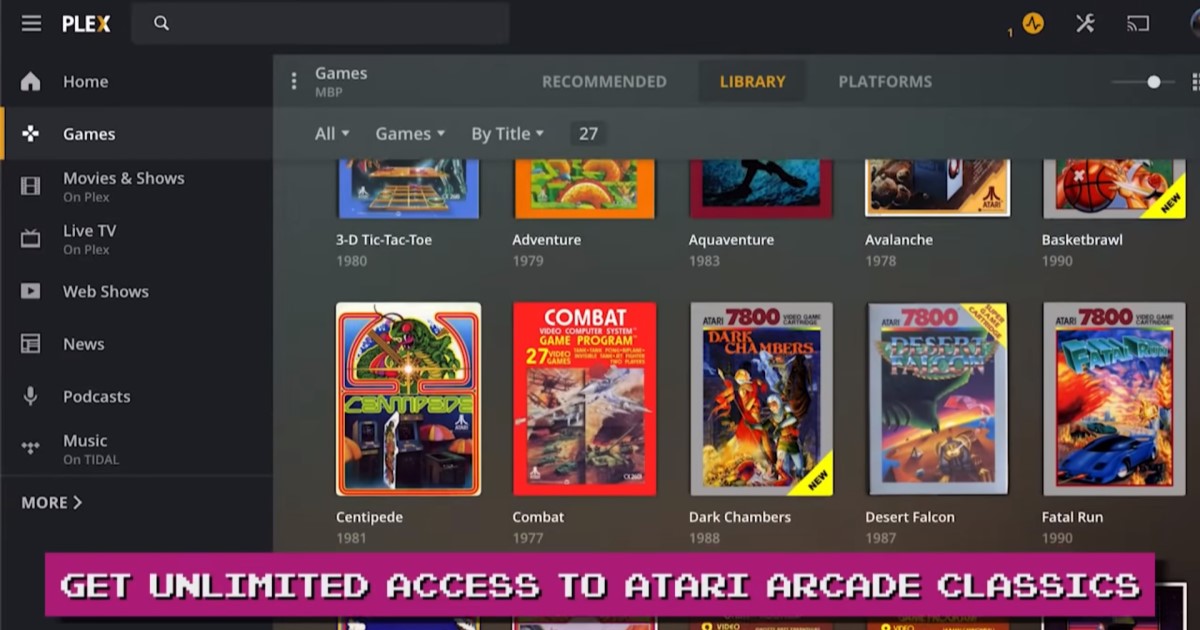Expand MORE sidebar sources
The height and width of the screenshot is (630, 1200).
coord(52,503)
